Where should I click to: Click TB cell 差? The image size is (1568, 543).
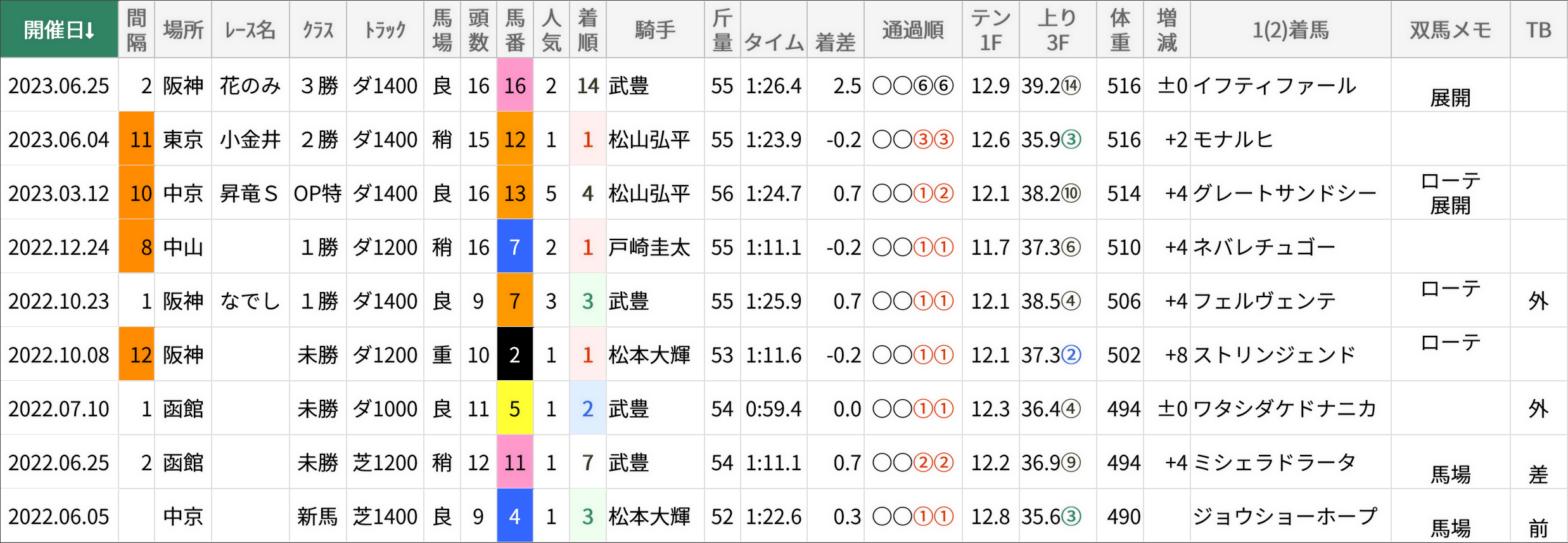[x=1538, y=474]
